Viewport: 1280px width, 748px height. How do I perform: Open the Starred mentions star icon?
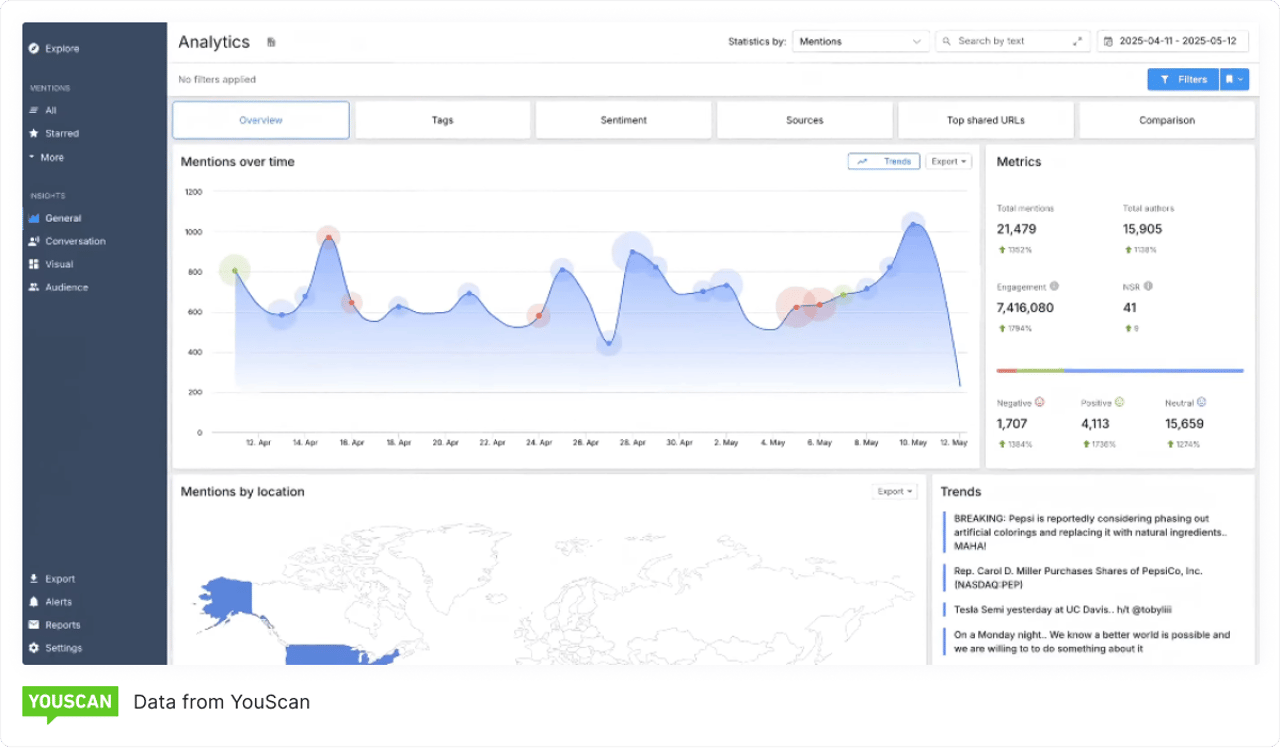click(34, 133)
